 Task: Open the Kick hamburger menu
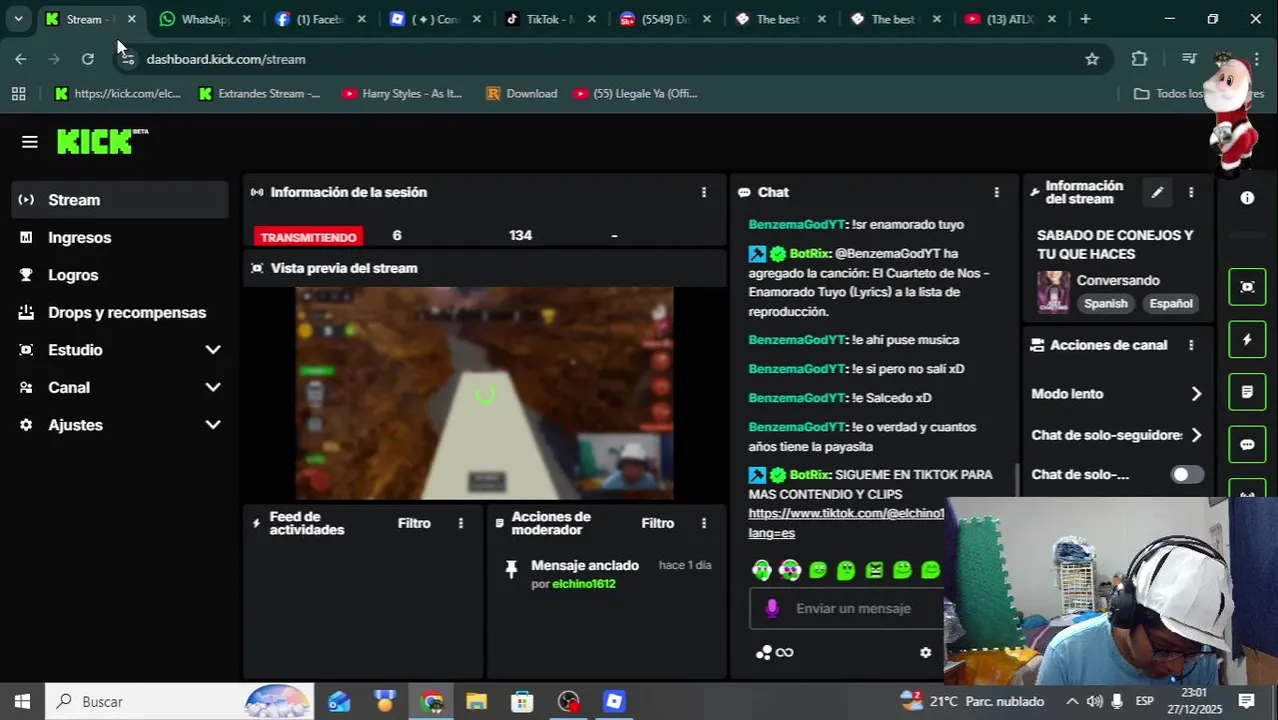click(29, 142)
